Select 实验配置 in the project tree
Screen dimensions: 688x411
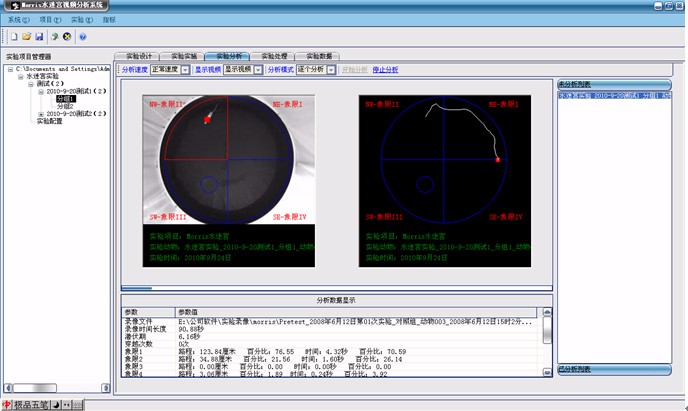[50, 121]
